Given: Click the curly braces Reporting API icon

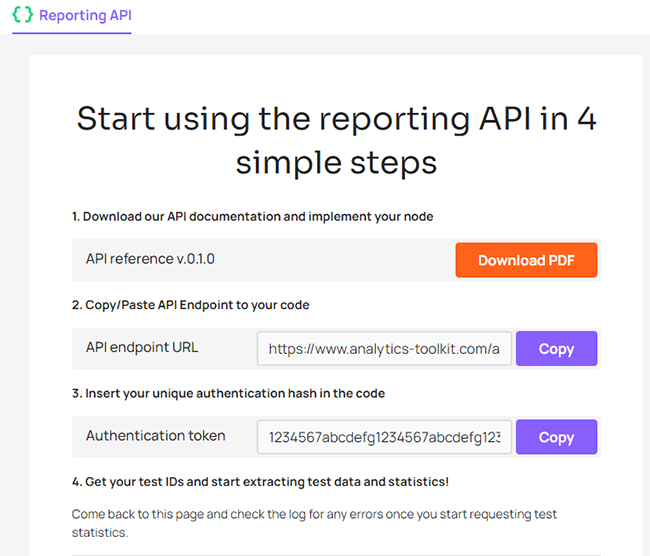Looking at the screenshot, I should point(22,15).
